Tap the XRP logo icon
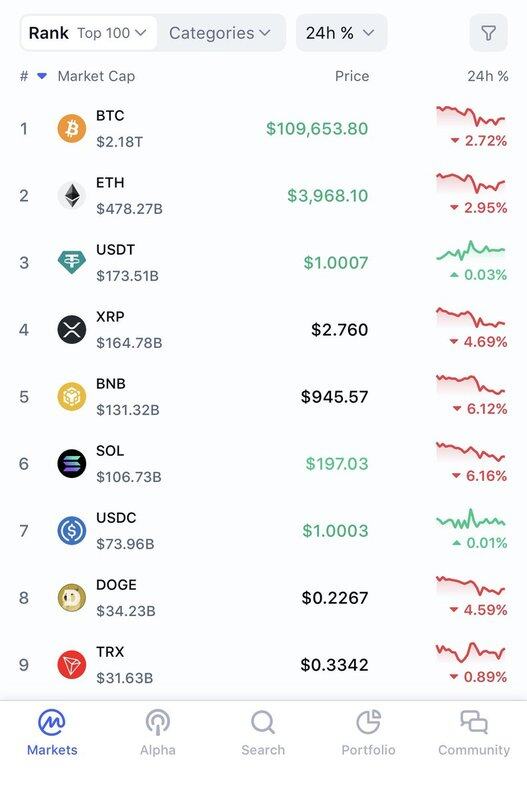Image resolution: width=527 pixels, height=800 pixels. (x=71, y=330)
